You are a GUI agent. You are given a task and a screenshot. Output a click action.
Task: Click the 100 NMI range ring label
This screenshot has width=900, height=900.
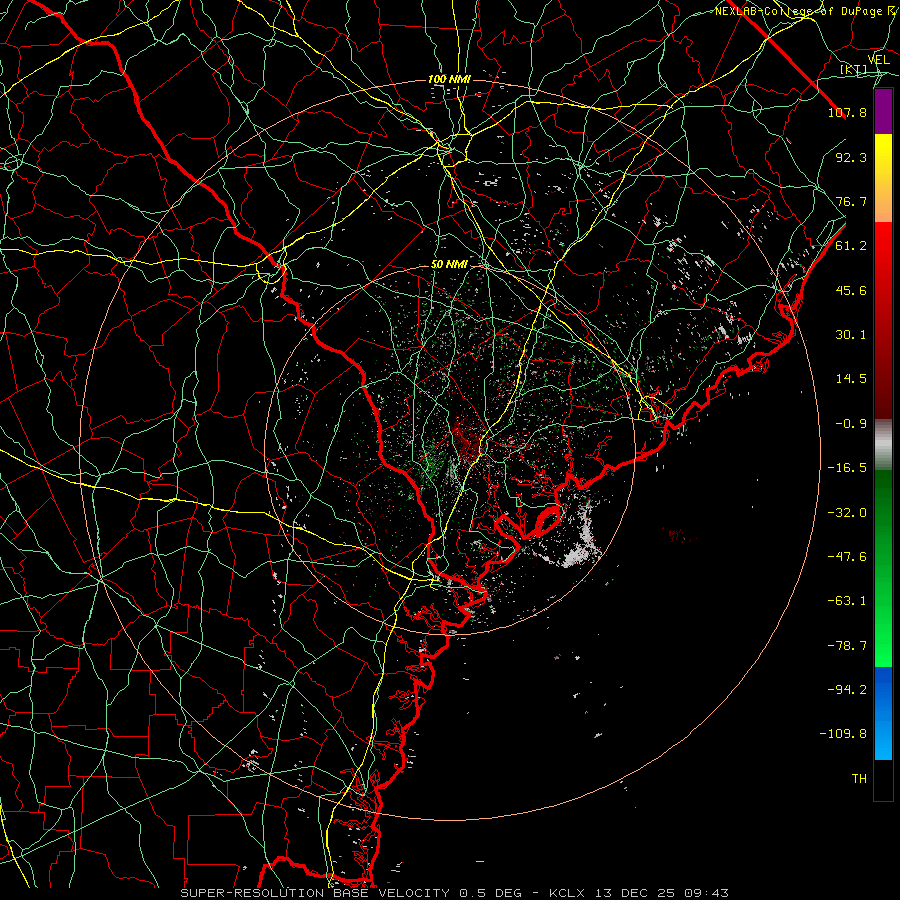point(449,79)
